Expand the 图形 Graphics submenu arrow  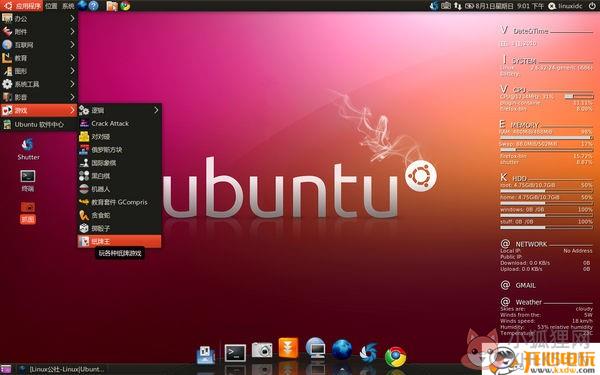(x=72, y=71)
